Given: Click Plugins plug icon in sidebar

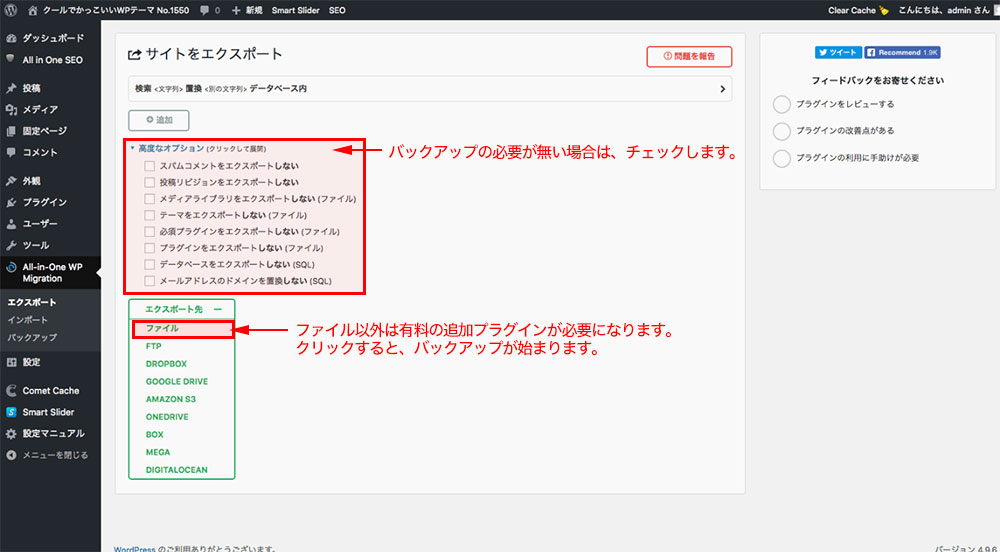Looking at the screenshot, I should (11, 203).
